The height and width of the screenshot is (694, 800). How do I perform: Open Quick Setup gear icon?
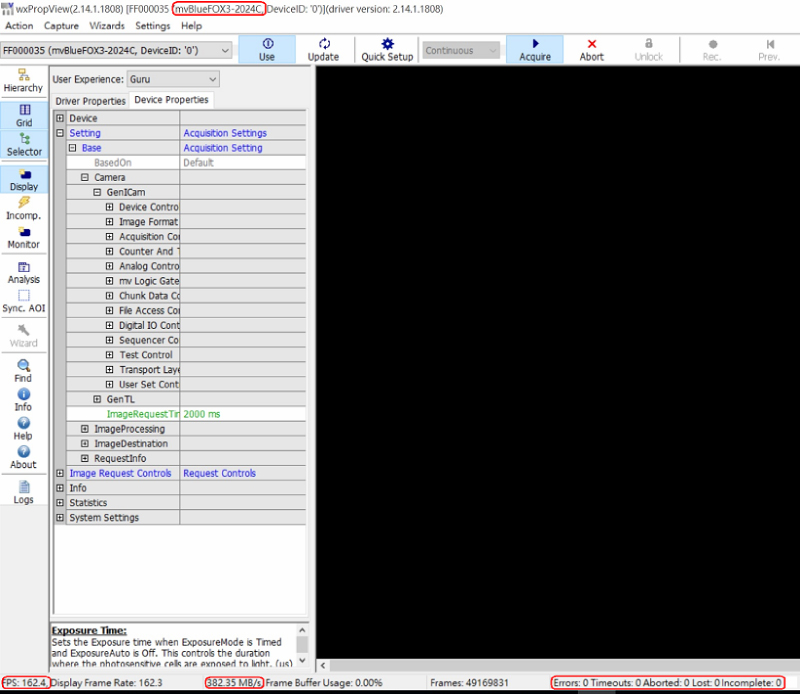[387, 44]
